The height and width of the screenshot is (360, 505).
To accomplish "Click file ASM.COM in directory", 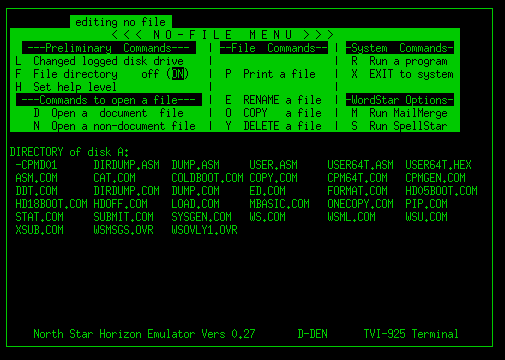I will pyautogui.click(x=36, y=178).
